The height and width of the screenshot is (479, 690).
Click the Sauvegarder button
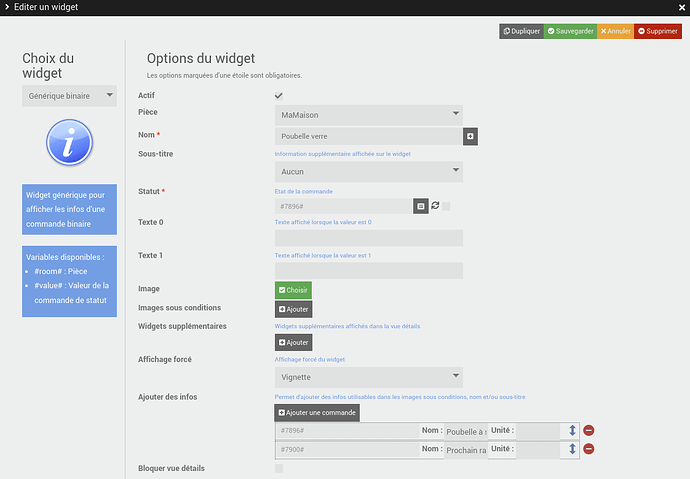[x=570, y=32]
